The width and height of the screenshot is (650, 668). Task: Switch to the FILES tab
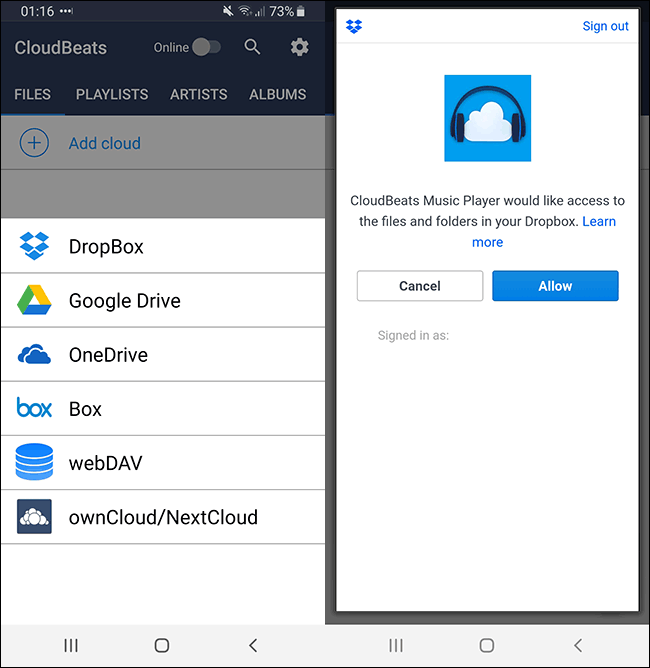(32, 94)
